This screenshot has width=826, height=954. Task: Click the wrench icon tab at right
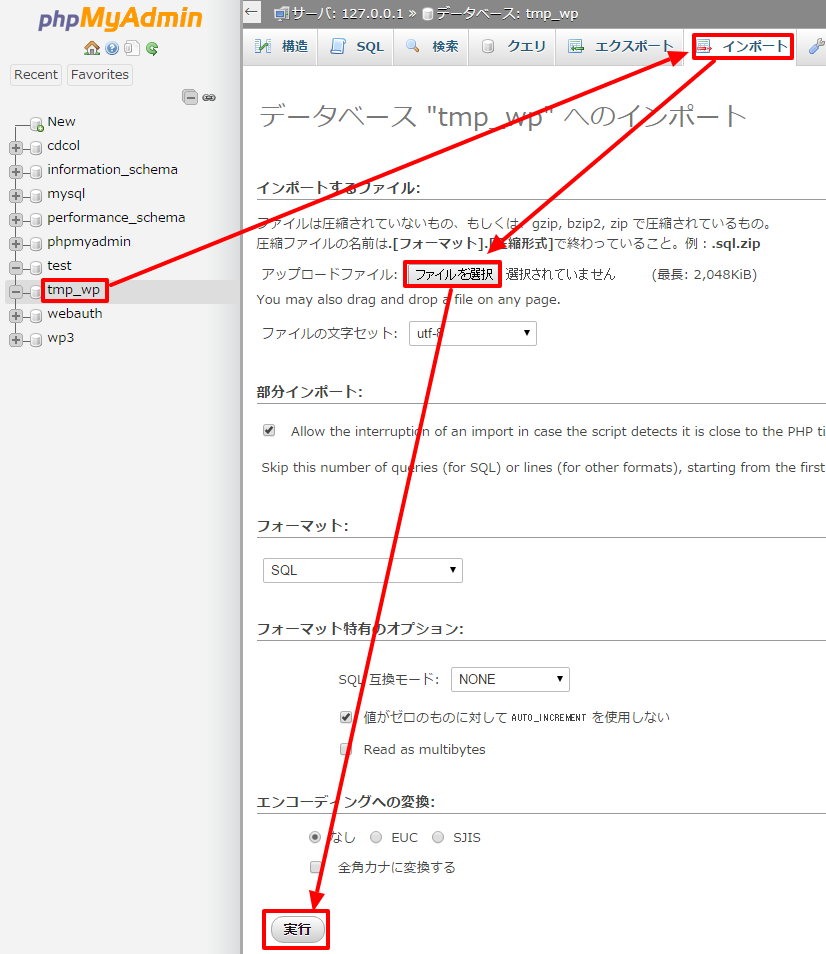point(816,46)
